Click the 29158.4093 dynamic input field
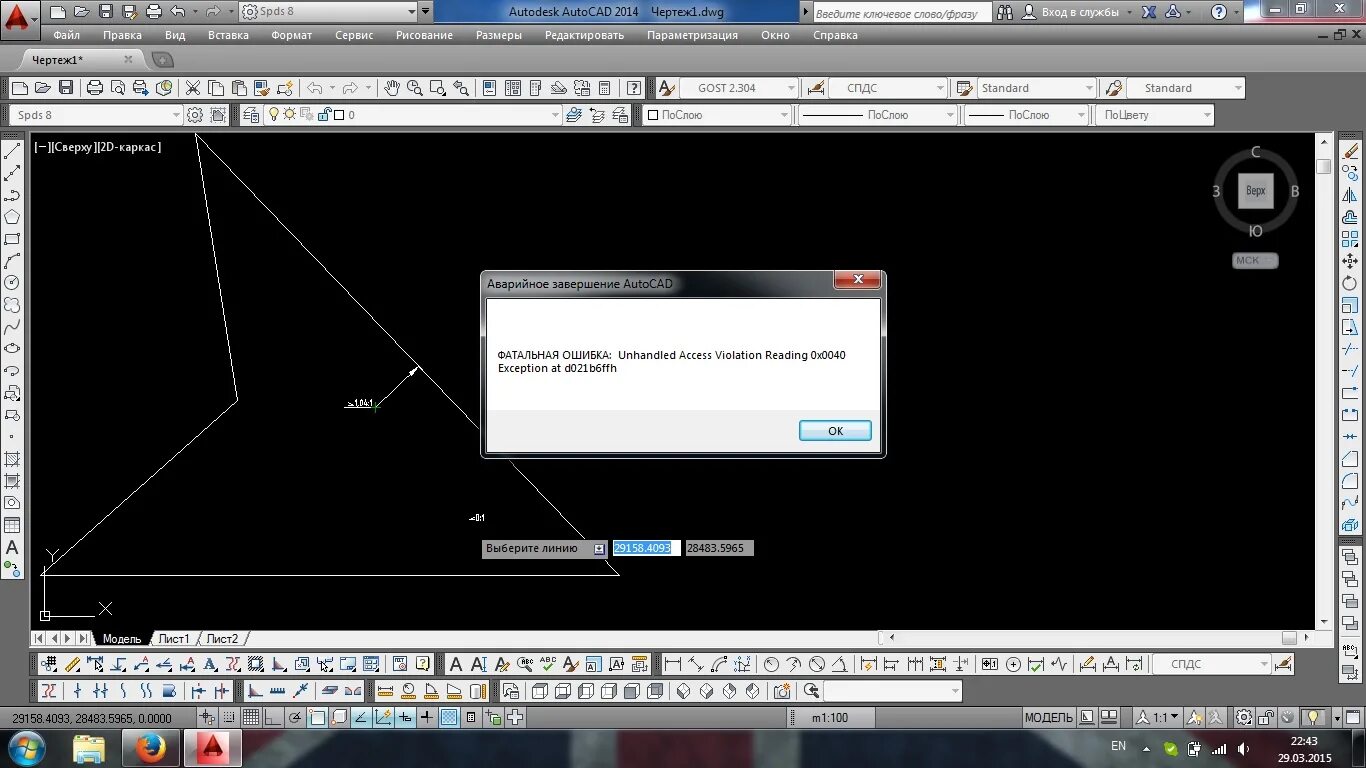The height and width of the screenshot is (768, 1366). click(646, 548)
